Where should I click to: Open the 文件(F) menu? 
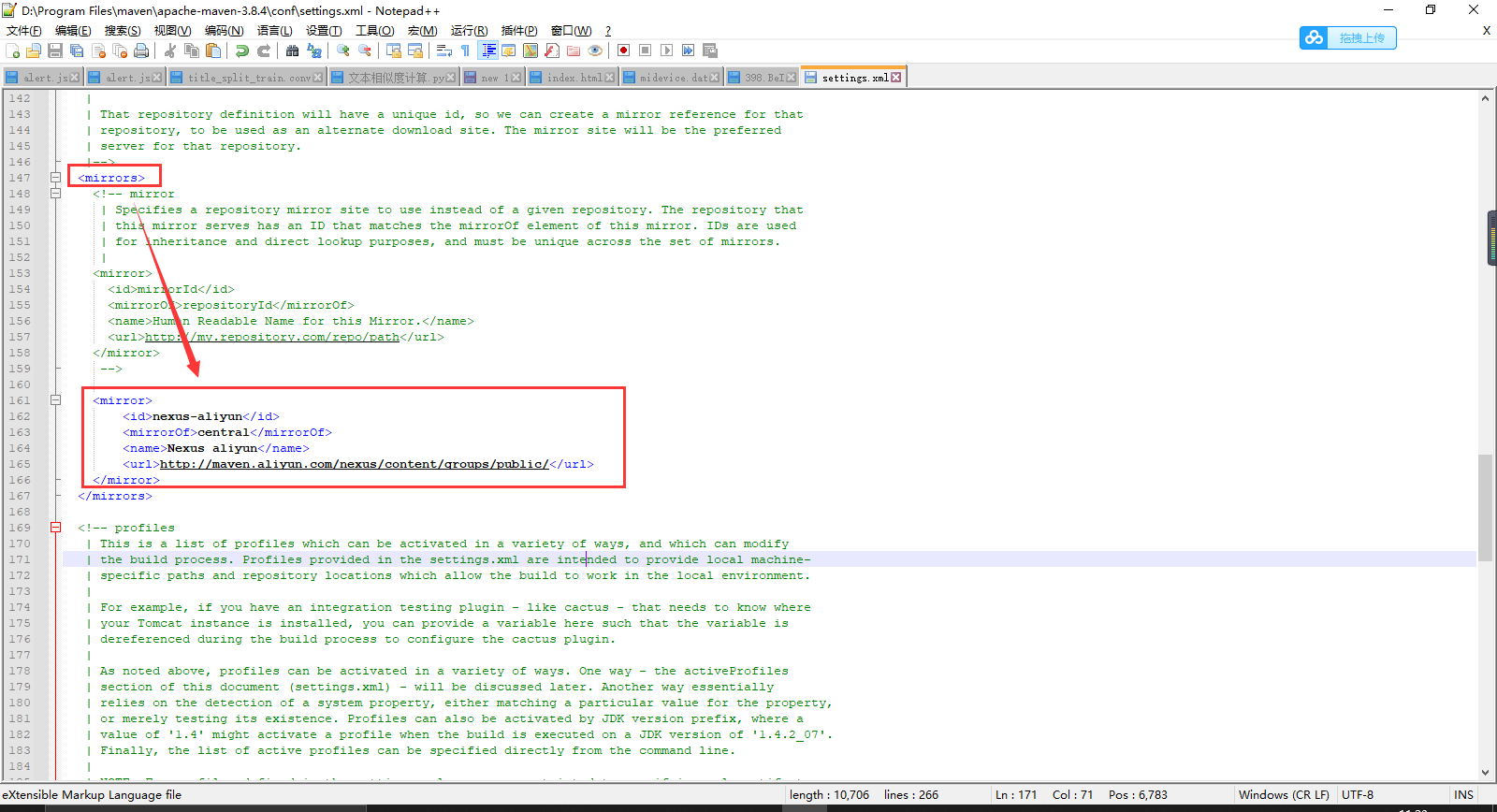(x=23, y=31)
